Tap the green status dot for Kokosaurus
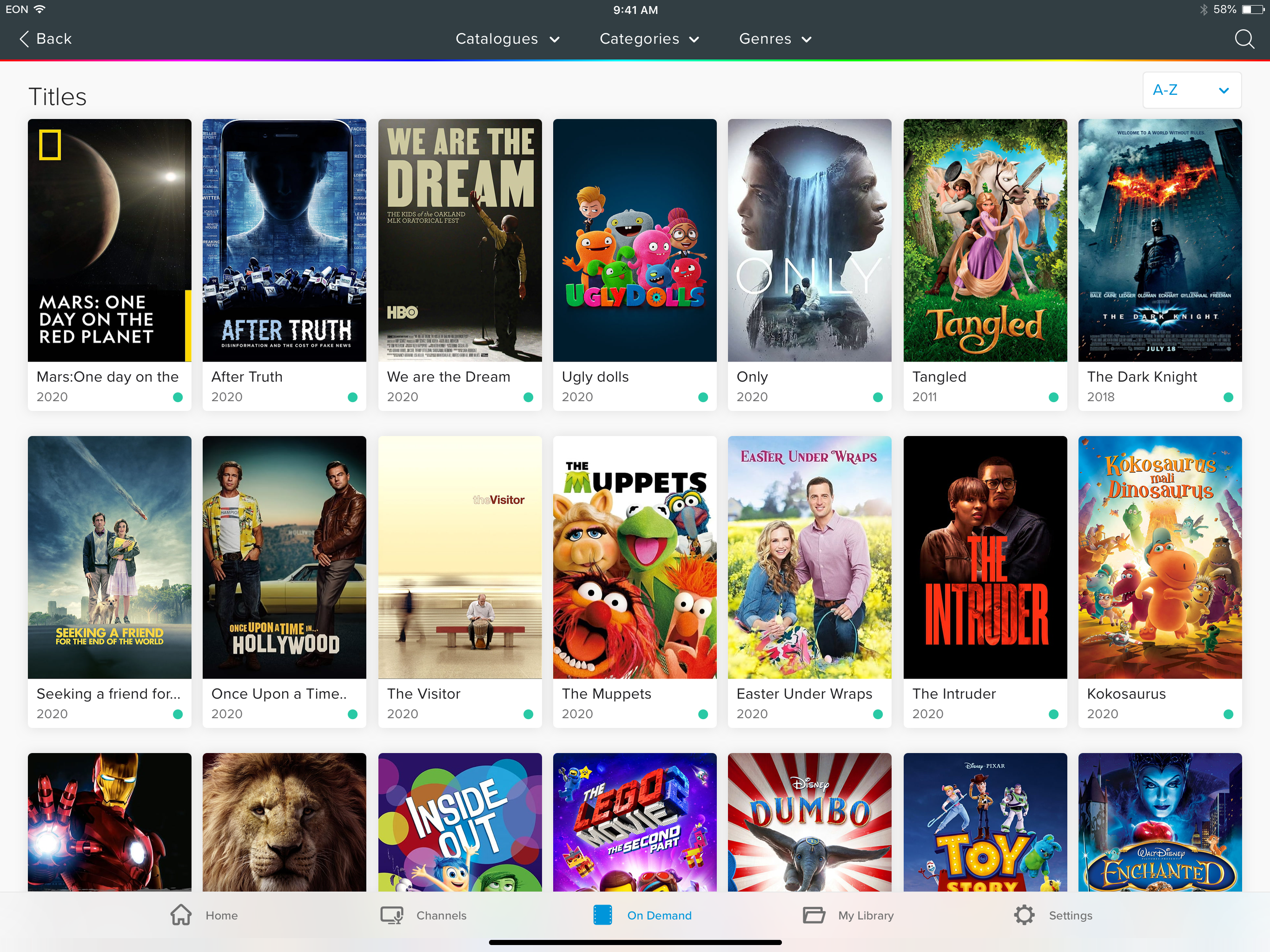 click(x=1228, y=714)
